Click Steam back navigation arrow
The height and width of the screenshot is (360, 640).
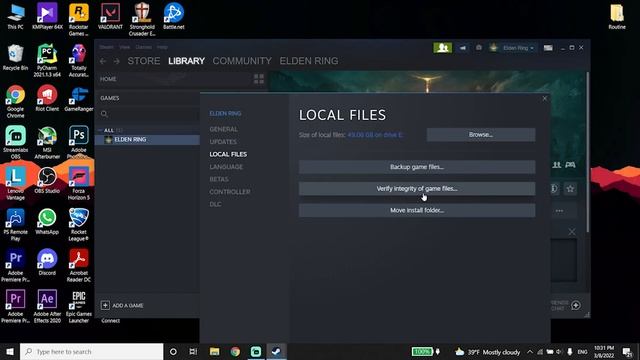pyautogui.click(x=103, y=61)
